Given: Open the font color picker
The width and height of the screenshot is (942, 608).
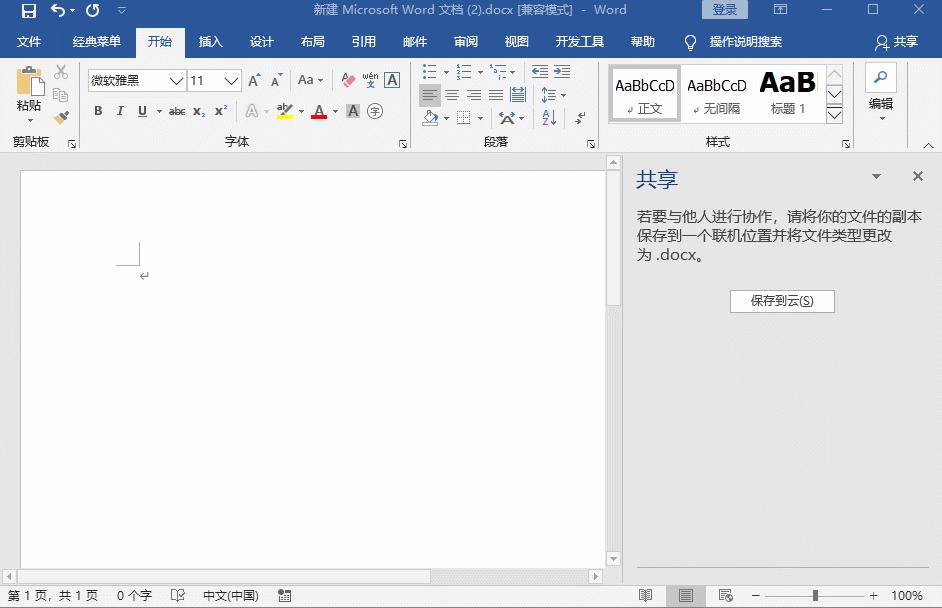Looking at the screenshot, I should 318,111.
